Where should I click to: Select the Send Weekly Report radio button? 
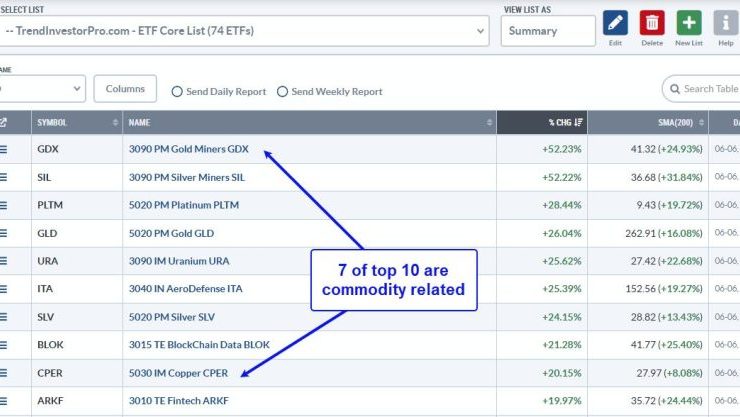pos(283,91)
